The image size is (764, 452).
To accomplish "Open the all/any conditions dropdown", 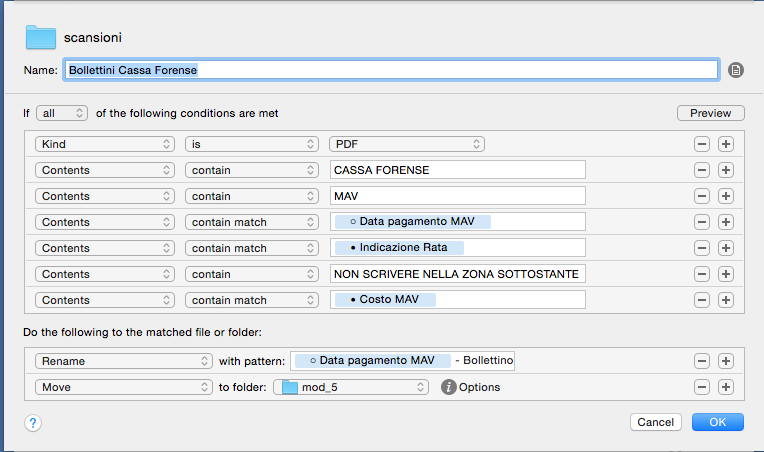I will click(62, 113).
